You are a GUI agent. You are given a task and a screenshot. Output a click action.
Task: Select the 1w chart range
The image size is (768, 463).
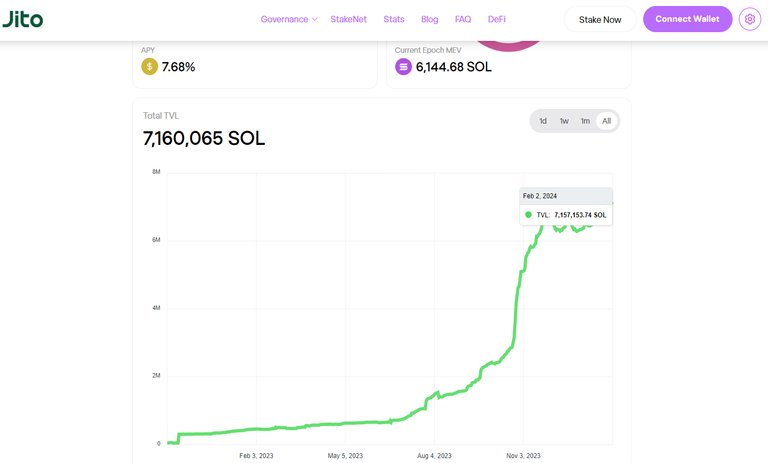pyautogui.click(x=564, y=121)
